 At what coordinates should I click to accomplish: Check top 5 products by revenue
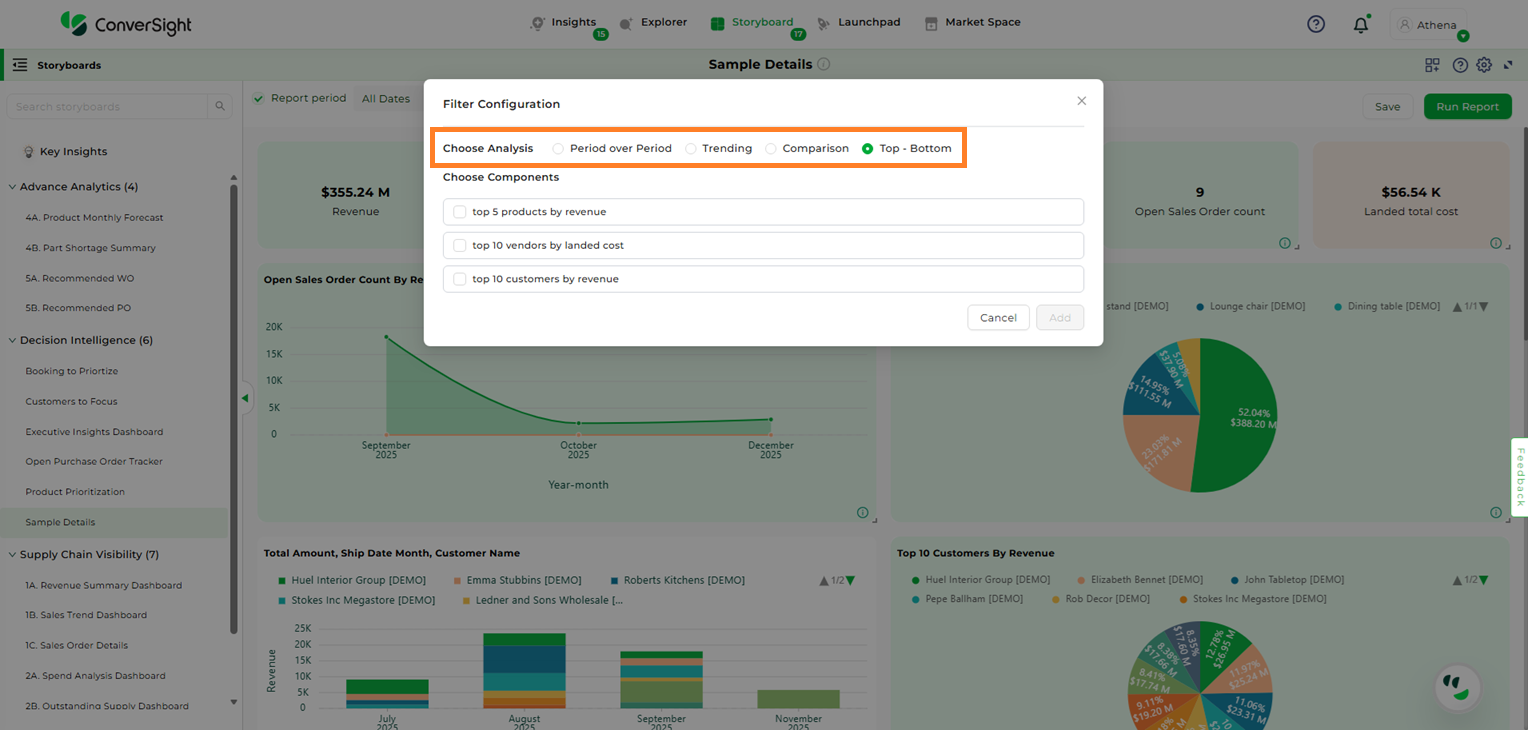460,212
